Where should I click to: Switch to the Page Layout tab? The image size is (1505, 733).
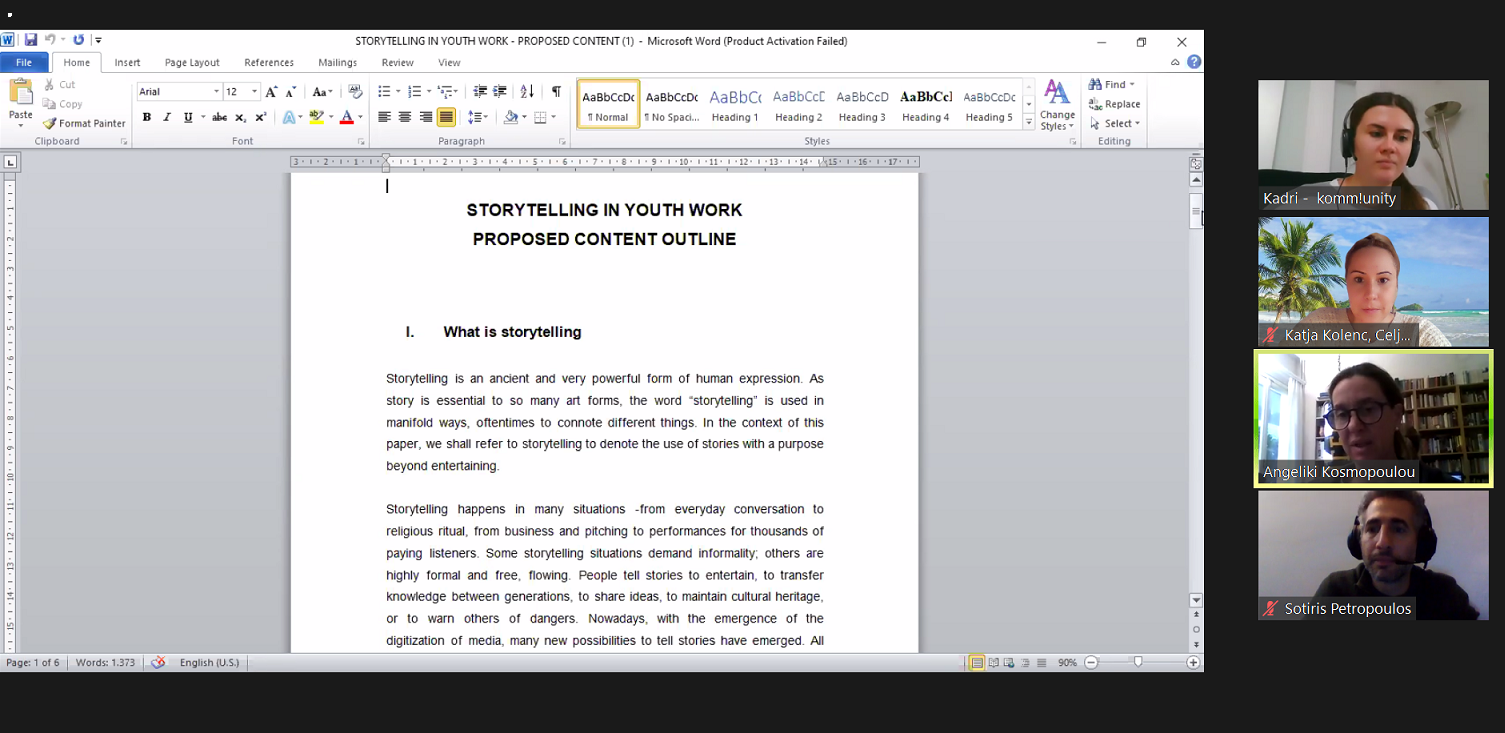coord(192,62)
